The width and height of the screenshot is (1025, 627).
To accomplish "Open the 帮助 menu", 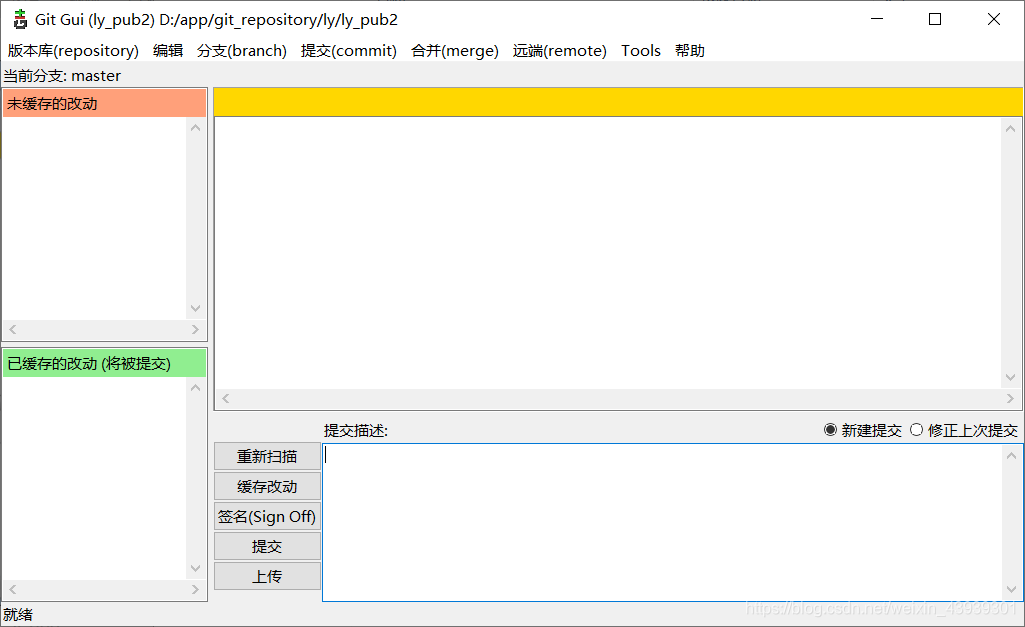I will 690,50.
